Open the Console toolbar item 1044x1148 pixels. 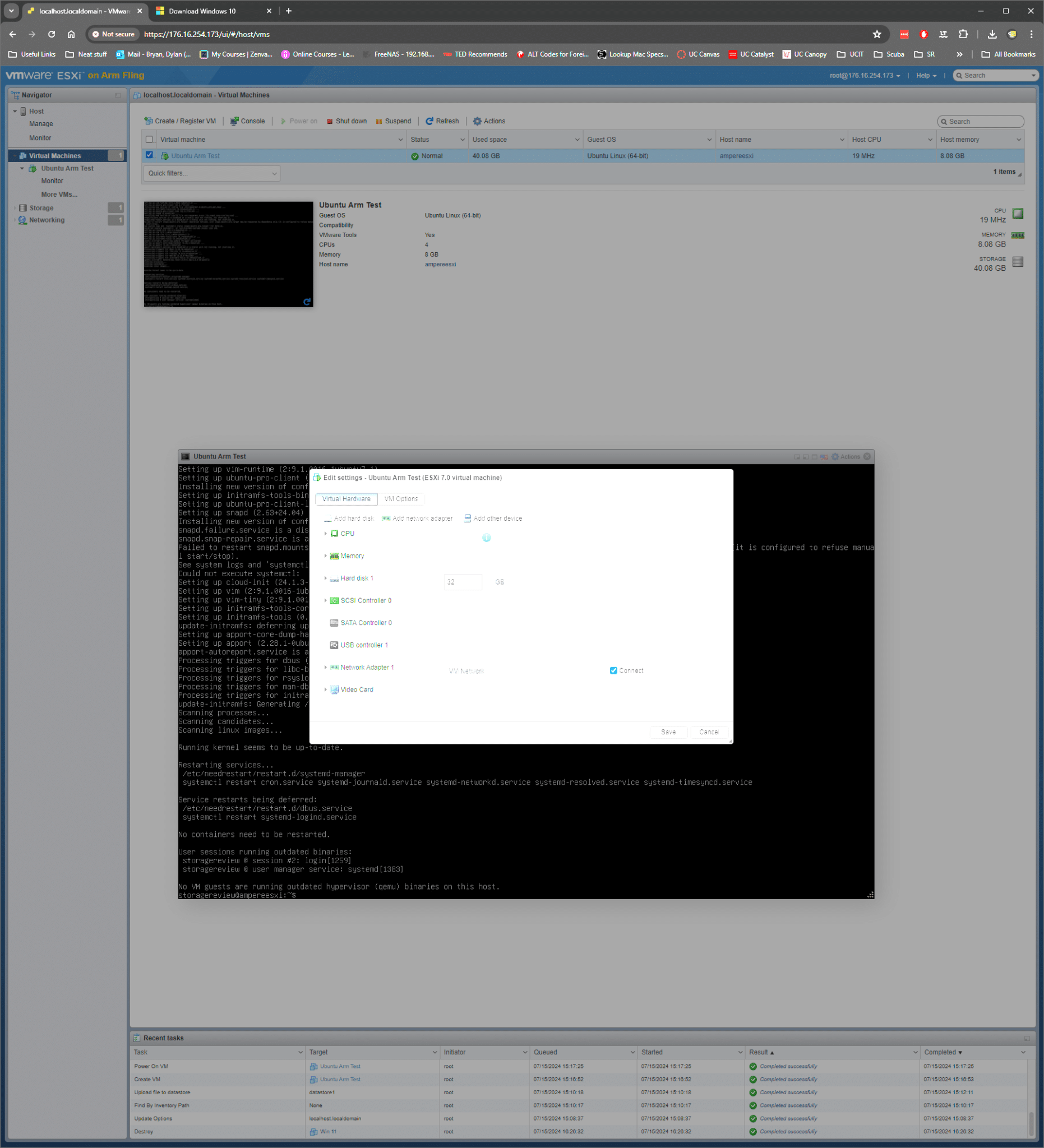click(247, 121)
